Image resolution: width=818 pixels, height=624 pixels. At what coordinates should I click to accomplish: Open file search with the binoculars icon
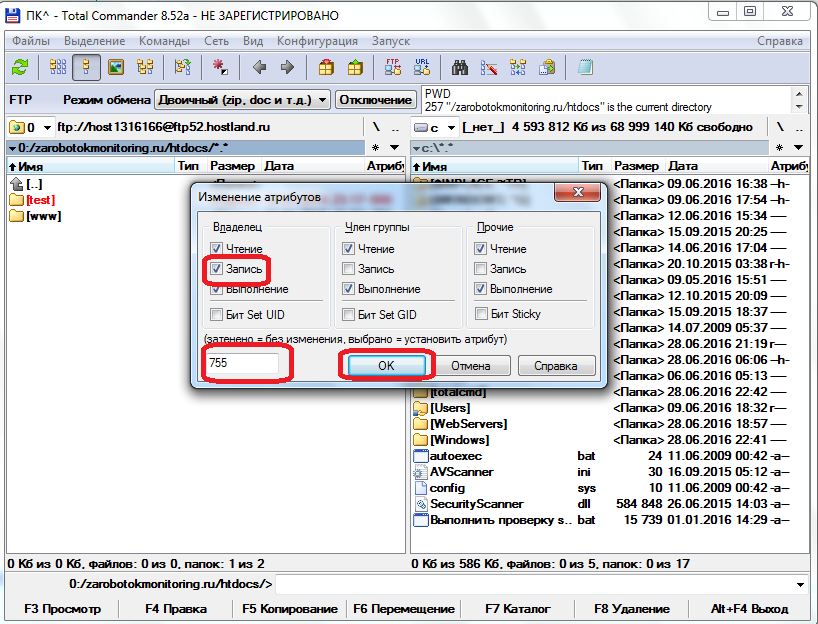(461, 68)
